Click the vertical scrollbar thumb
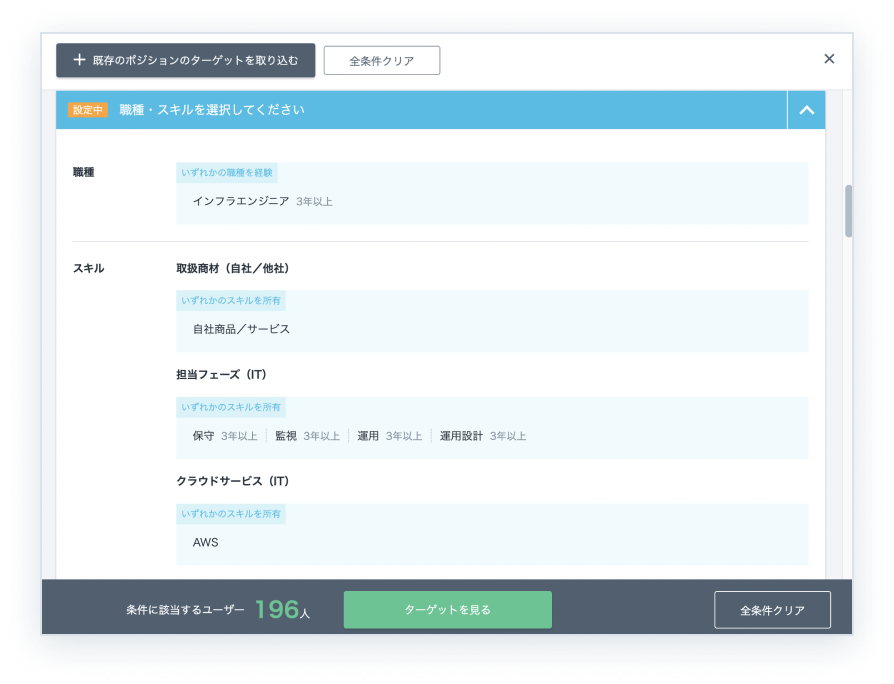The height and width of the screenshot is (684, 894). 849,210
